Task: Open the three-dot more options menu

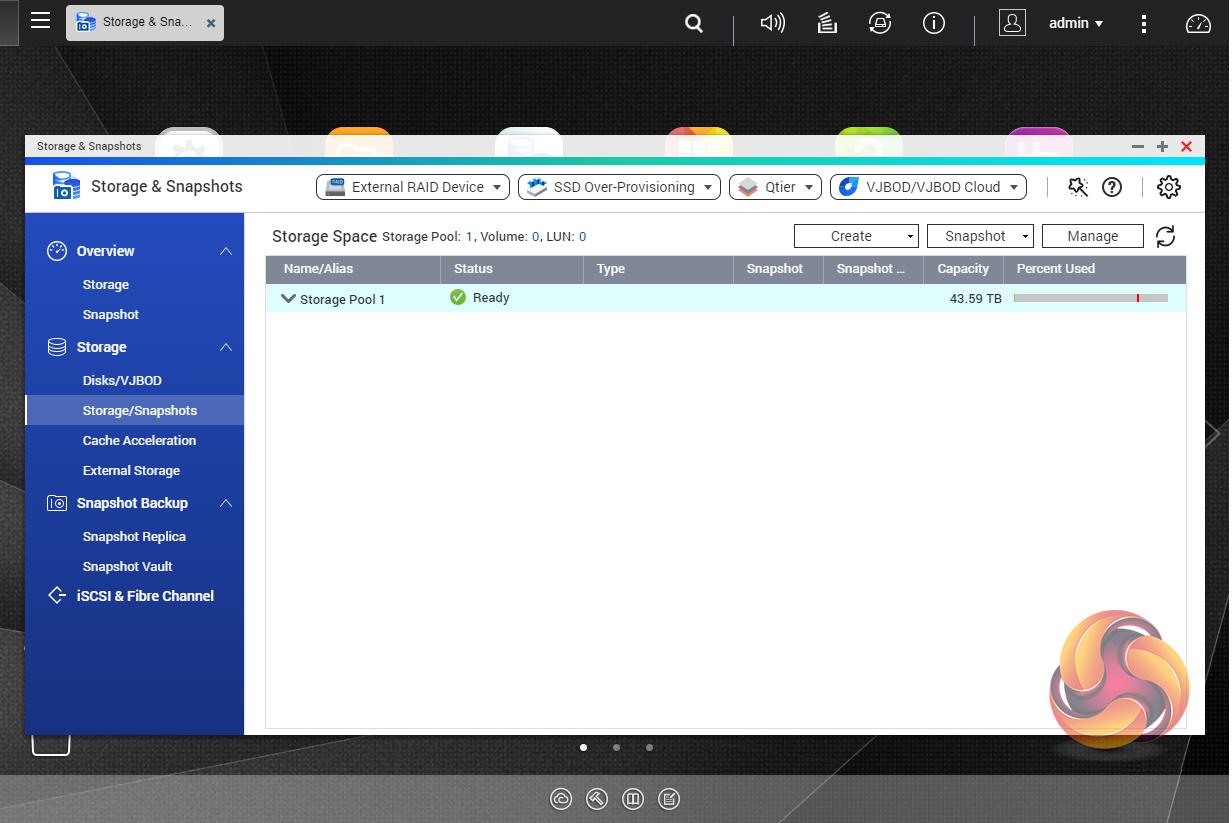Action: (1145, 23)
